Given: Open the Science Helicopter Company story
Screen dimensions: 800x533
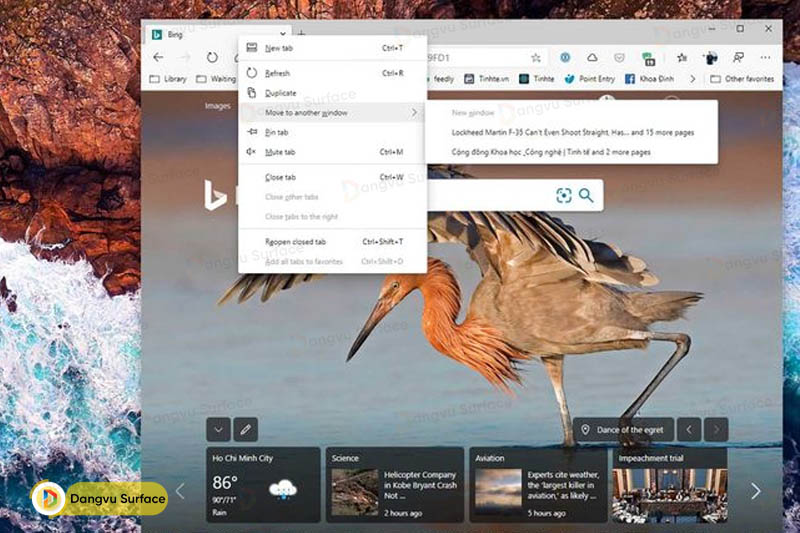Looking at the screenshot, I should 395,485.
